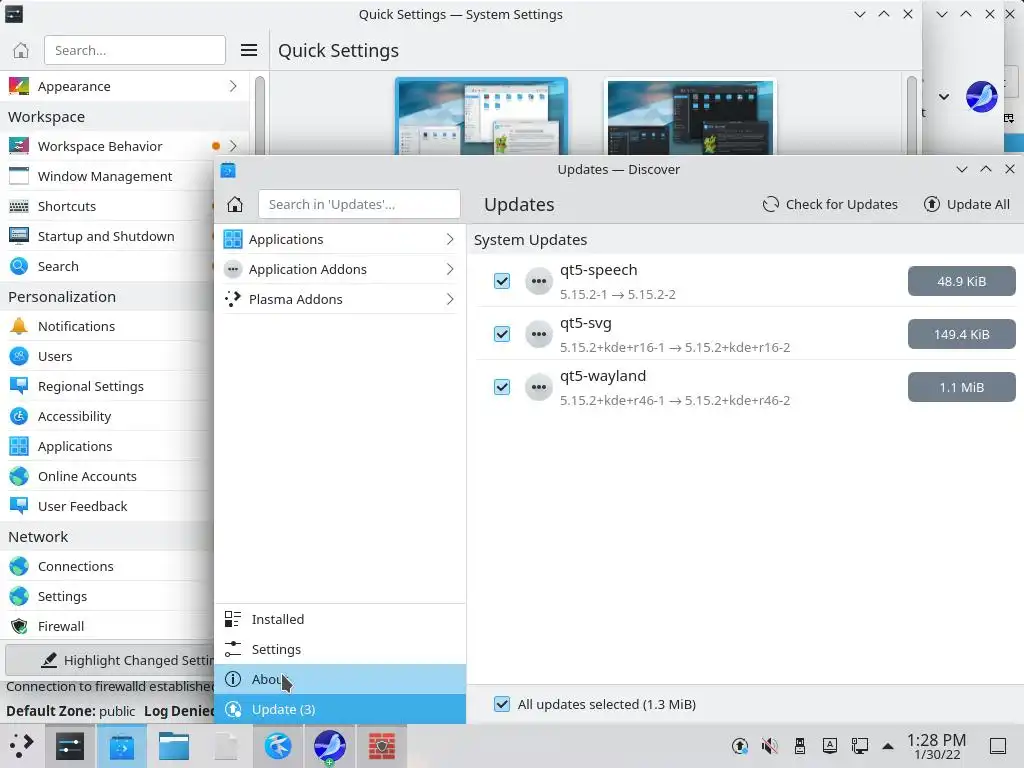Click Discover home icon button
Viewport: 1024px width, 768px height.
tap(235, 204)
